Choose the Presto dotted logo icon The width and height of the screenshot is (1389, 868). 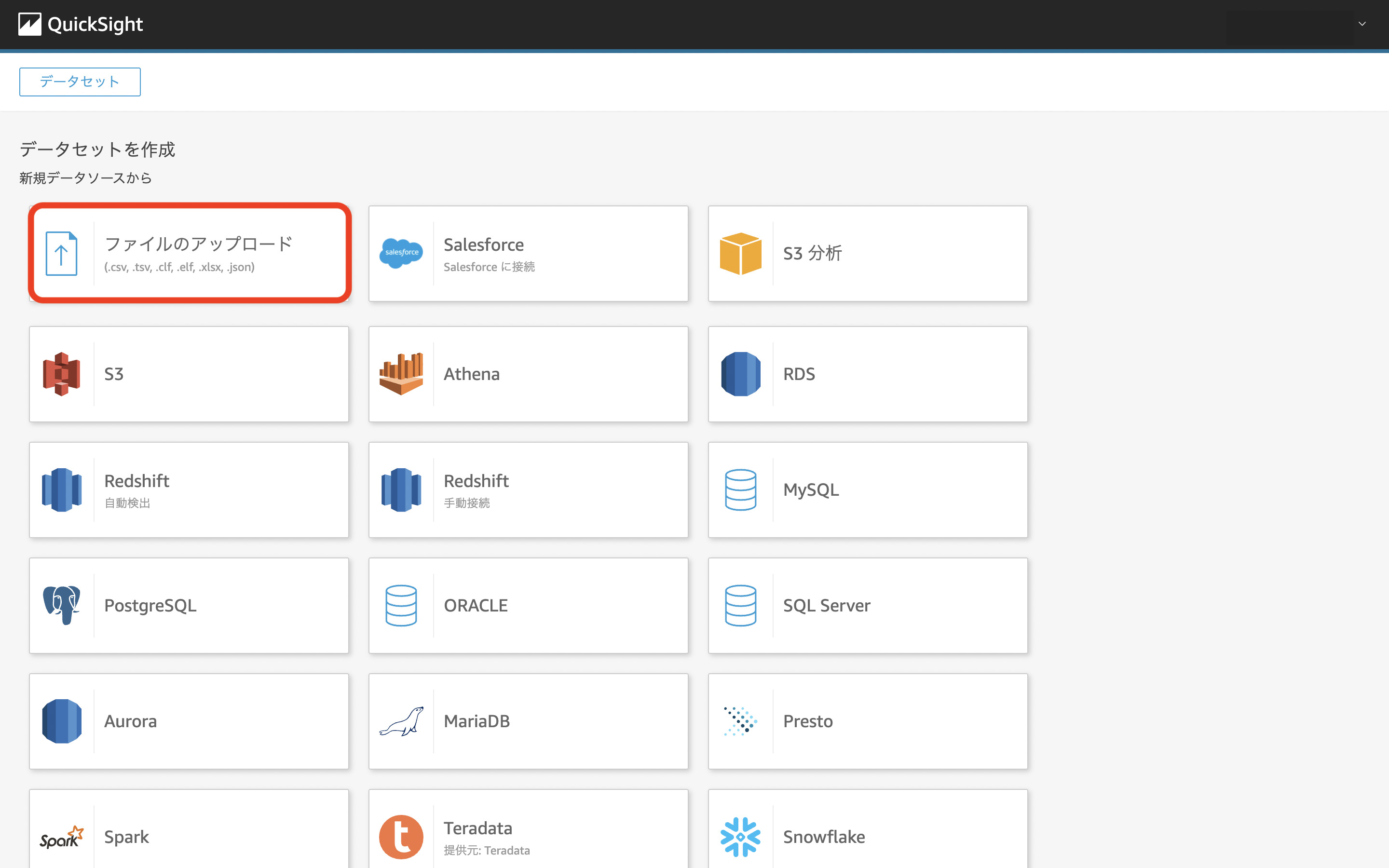740,721
